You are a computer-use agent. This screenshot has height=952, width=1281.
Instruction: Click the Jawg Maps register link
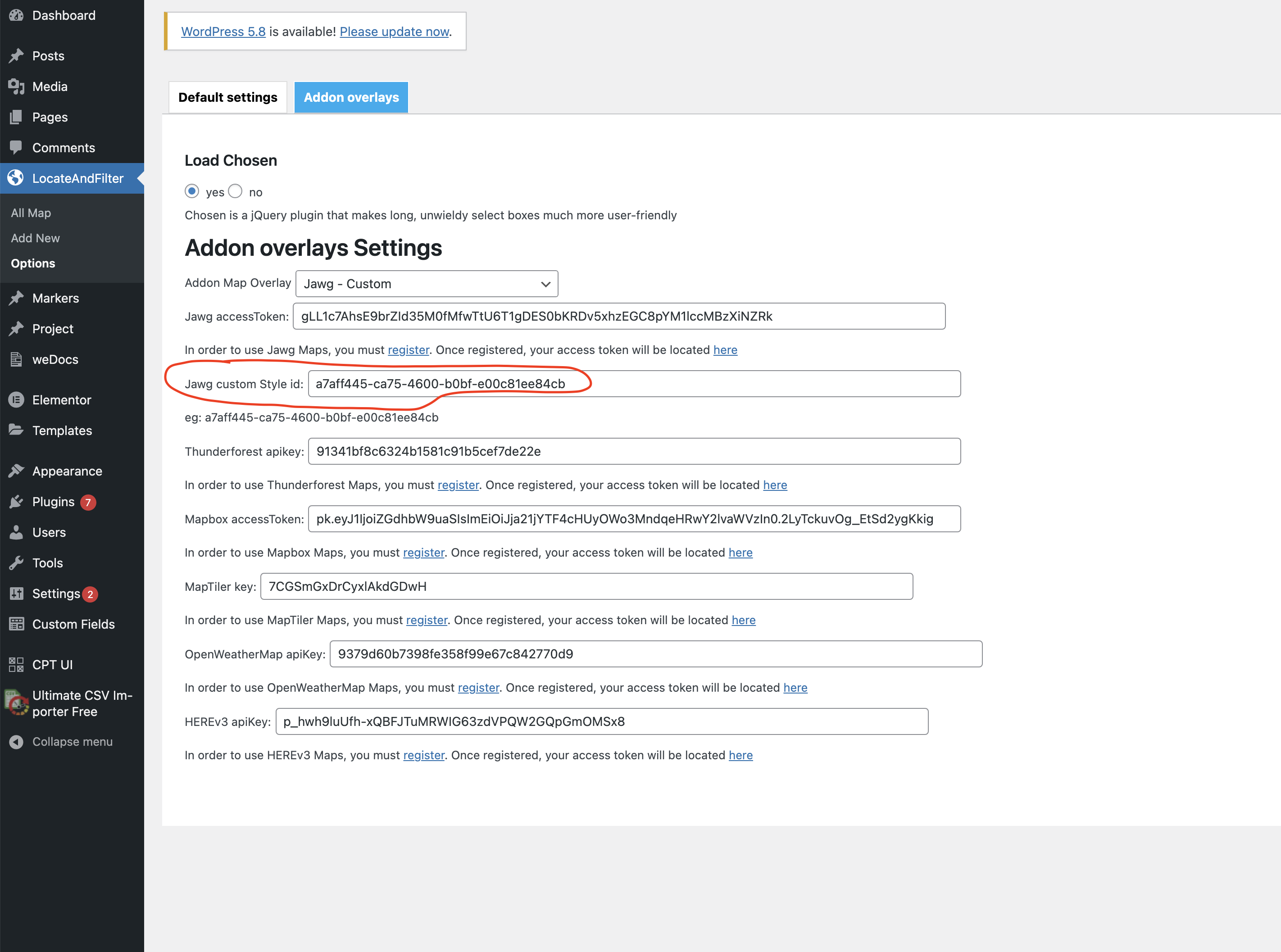pyautogui.click(x=408, y=350)
